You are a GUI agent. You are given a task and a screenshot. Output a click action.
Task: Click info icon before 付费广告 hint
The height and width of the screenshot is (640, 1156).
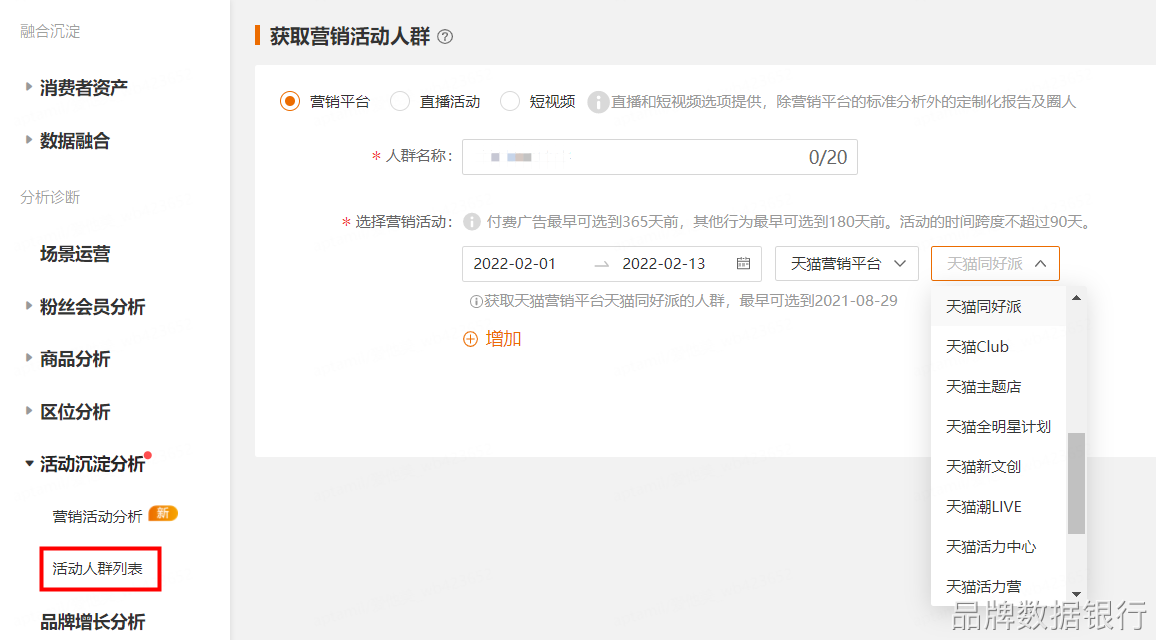472,221
